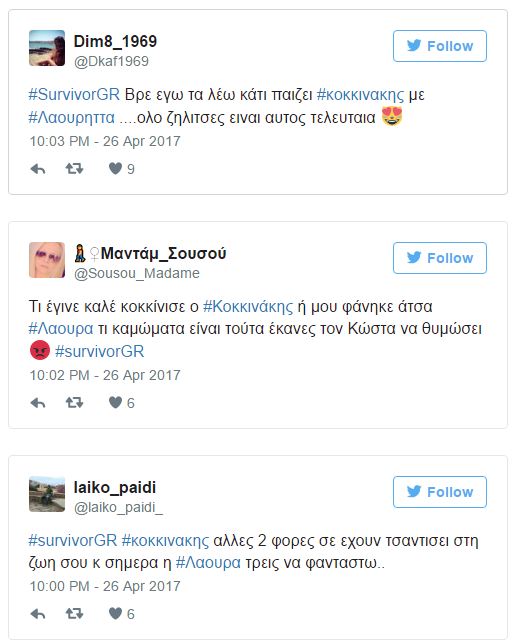Viewport: 518px width, 644px height.
Task: Open @laiko_paidi_ handle link
Action: point(118,508)
